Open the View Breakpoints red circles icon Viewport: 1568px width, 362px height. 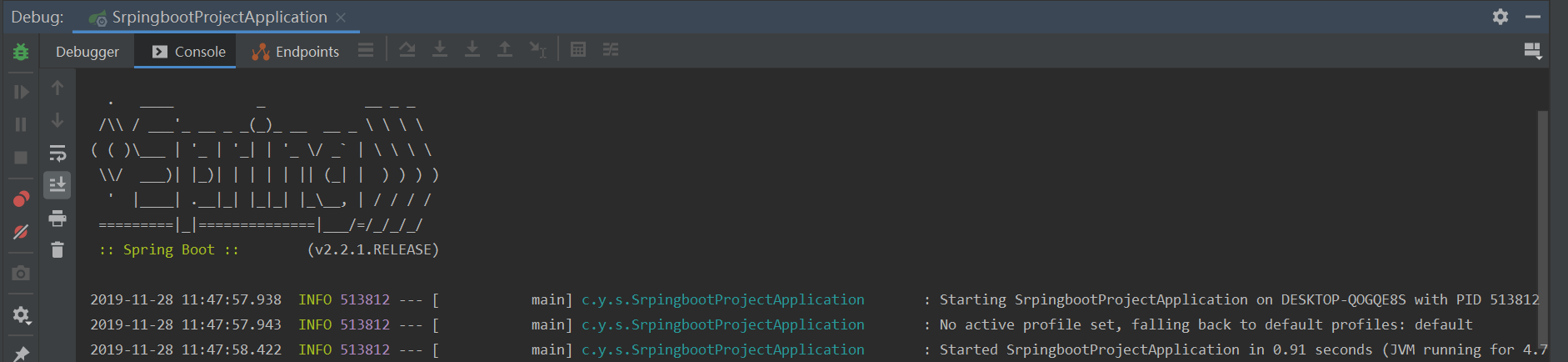[21, 199]
